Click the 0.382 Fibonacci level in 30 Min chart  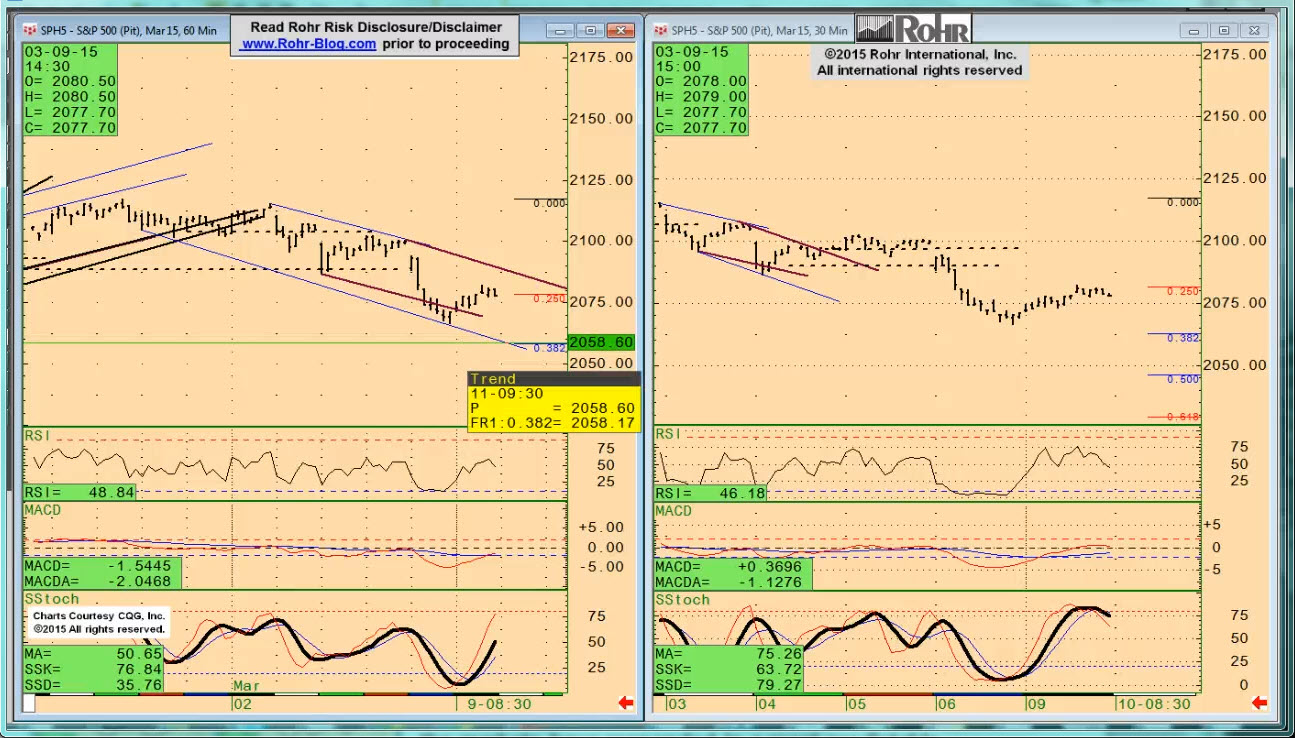click(1183, 338)
